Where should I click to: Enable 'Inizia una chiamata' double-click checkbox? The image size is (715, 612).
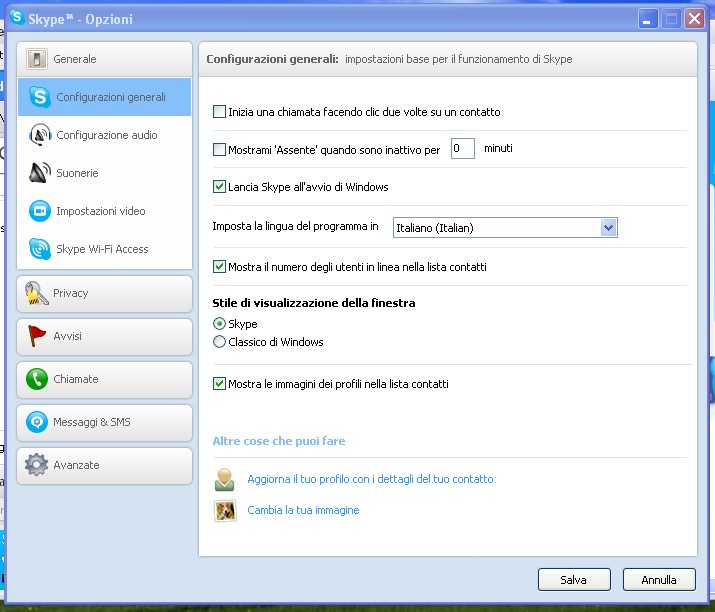coord(220,112)
